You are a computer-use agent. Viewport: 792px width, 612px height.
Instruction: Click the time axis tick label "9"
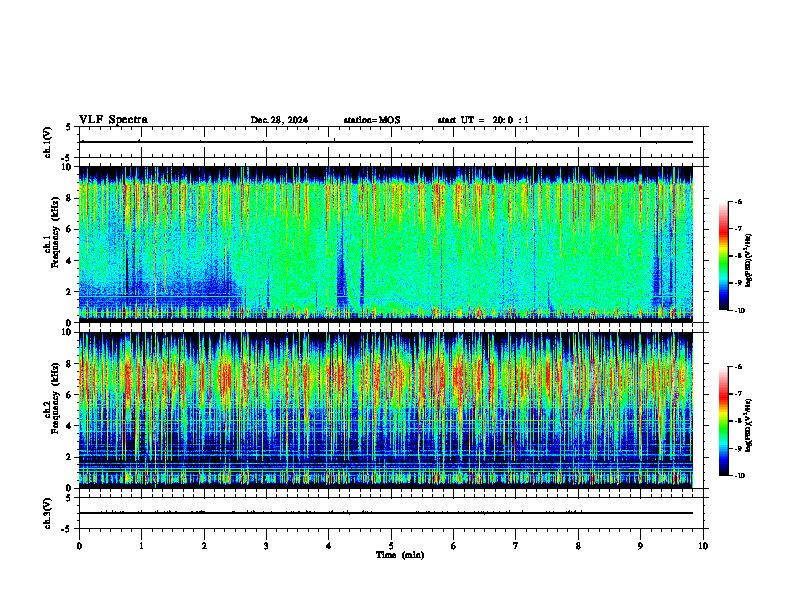pos(640,546)
